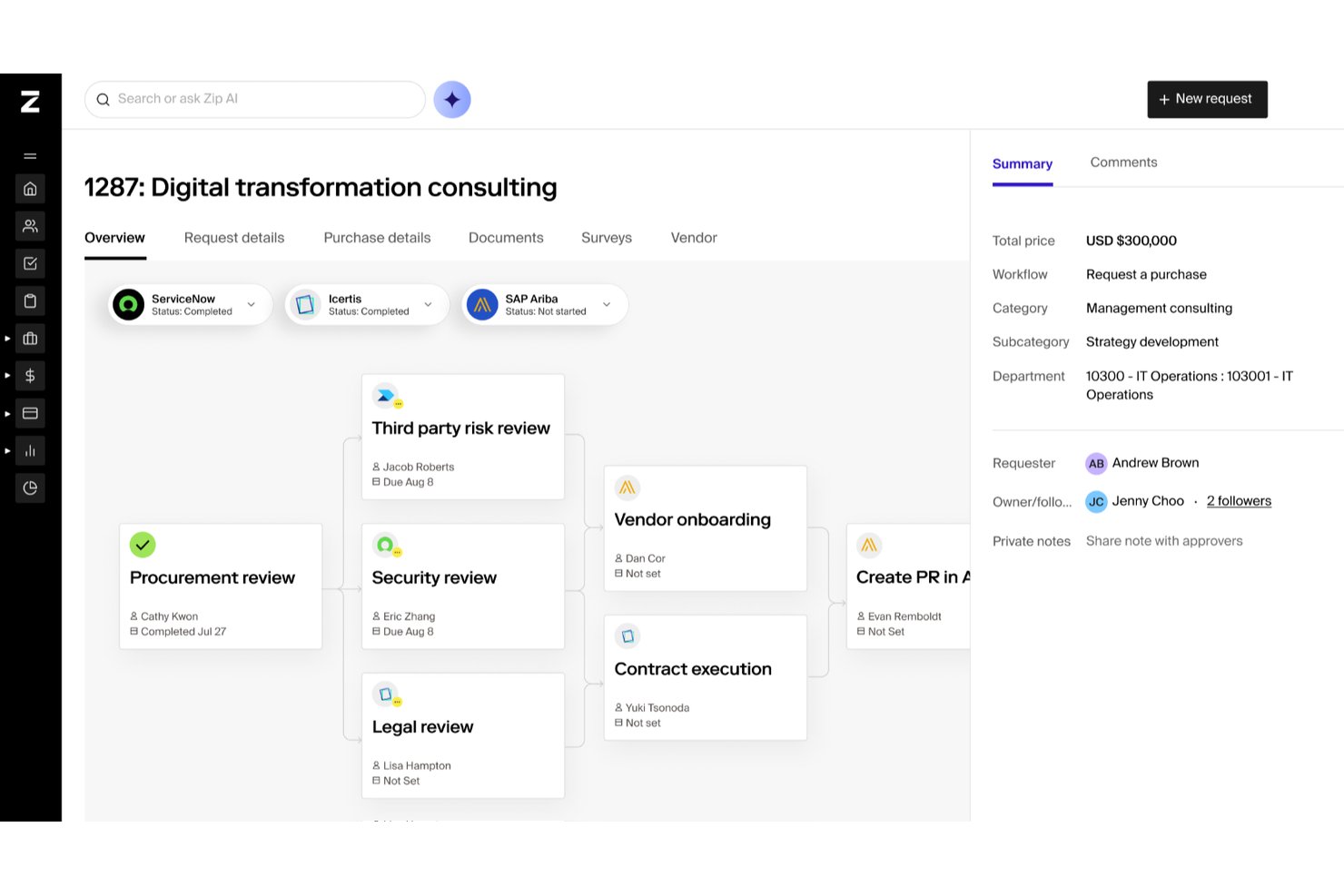Open the bar chart icon in sidebar
This screenshot has height=896, width=1344.
click(30, 451)
